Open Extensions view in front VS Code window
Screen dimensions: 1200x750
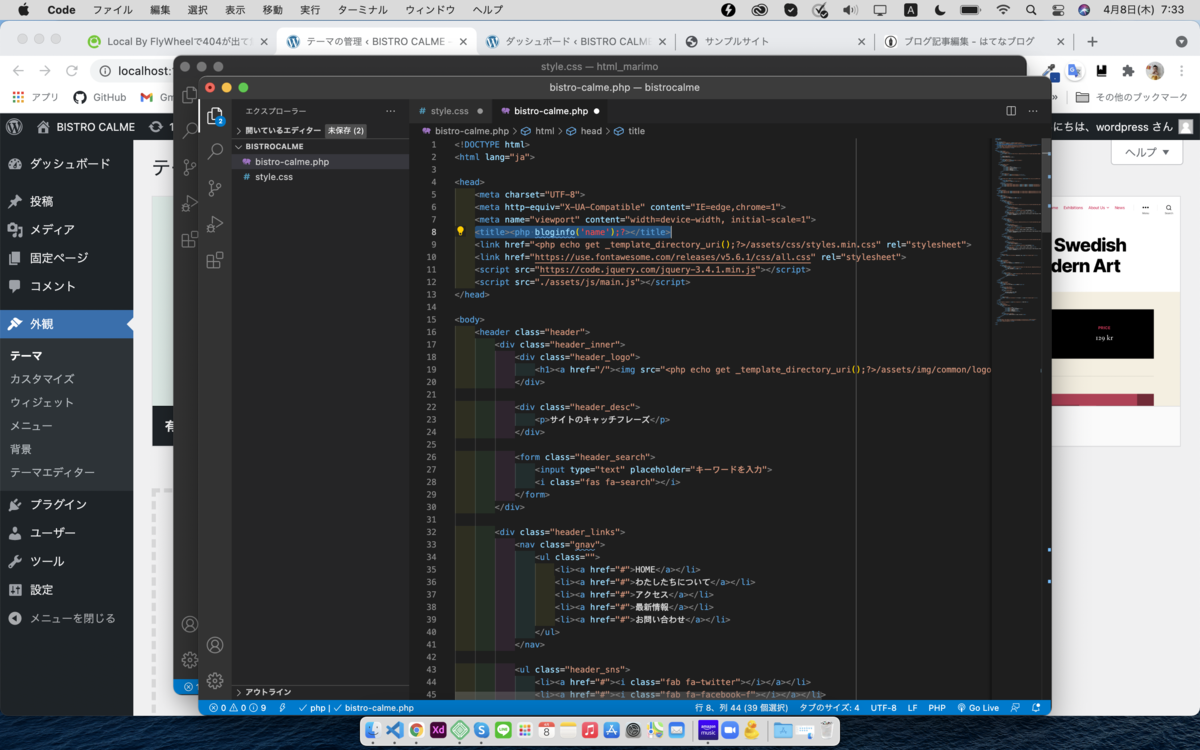[214, 260]
